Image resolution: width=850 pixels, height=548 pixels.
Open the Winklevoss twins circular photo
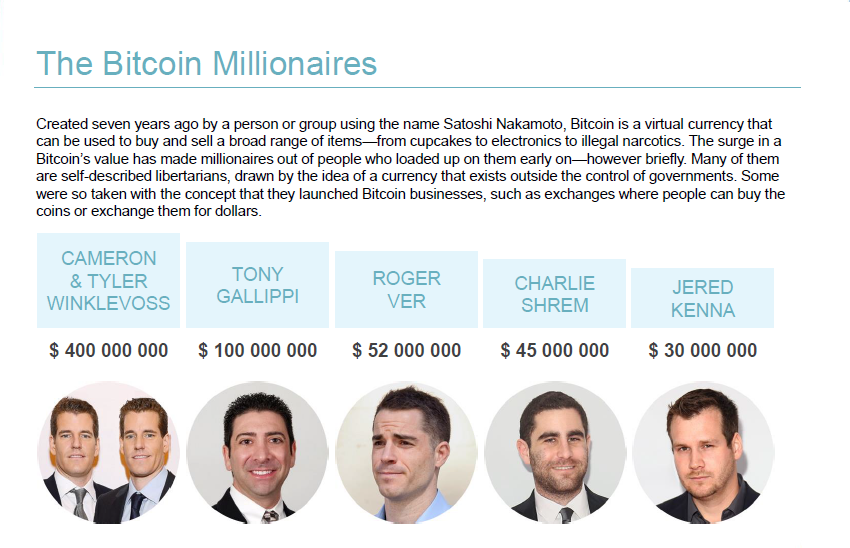(108, 453)
